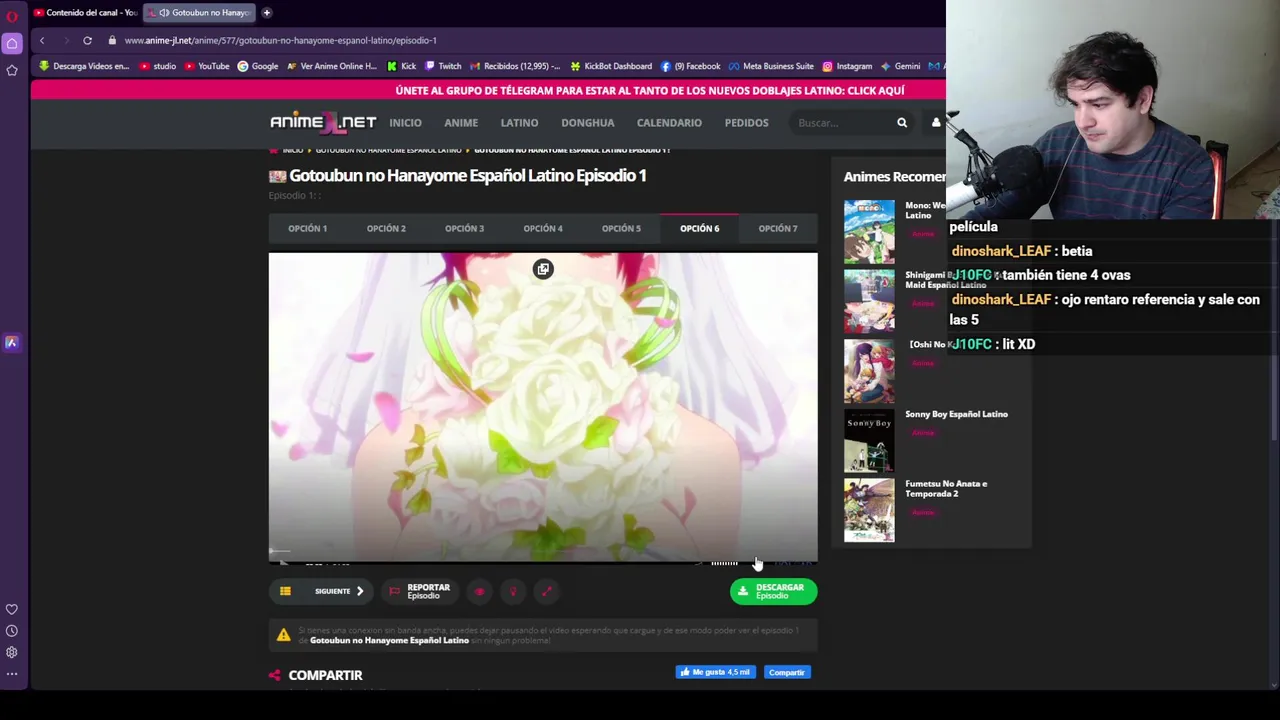
Task: Open the YouTube bookmark
Action: [x=207, y=66]
